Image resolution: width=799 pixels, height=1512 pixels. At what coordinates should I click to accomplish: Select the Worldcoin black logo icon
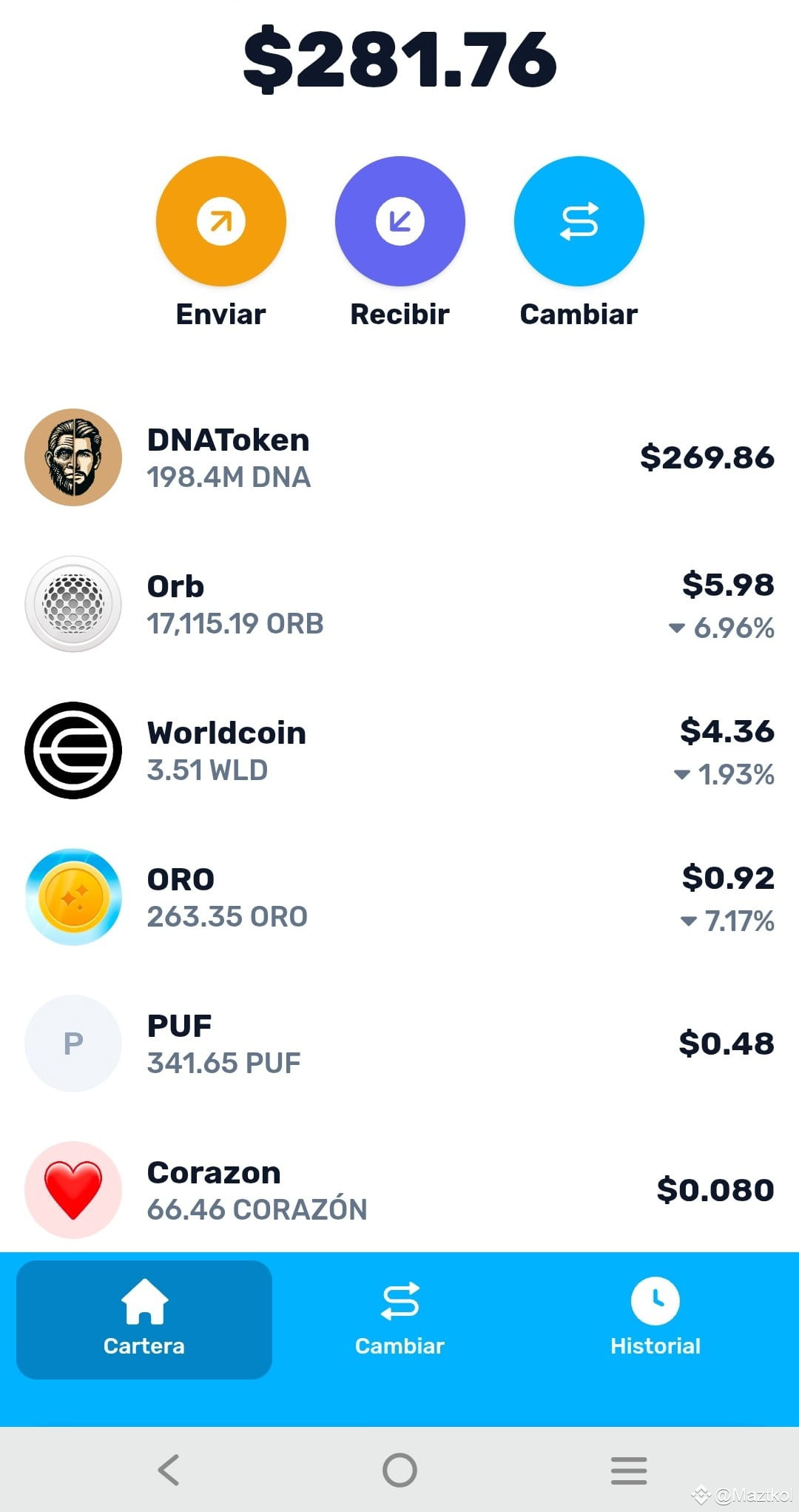pos(73,750)
